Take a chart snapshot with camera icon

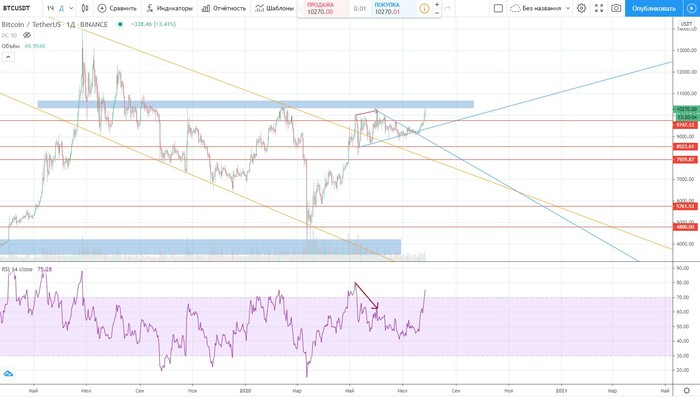tap(616, 8)
